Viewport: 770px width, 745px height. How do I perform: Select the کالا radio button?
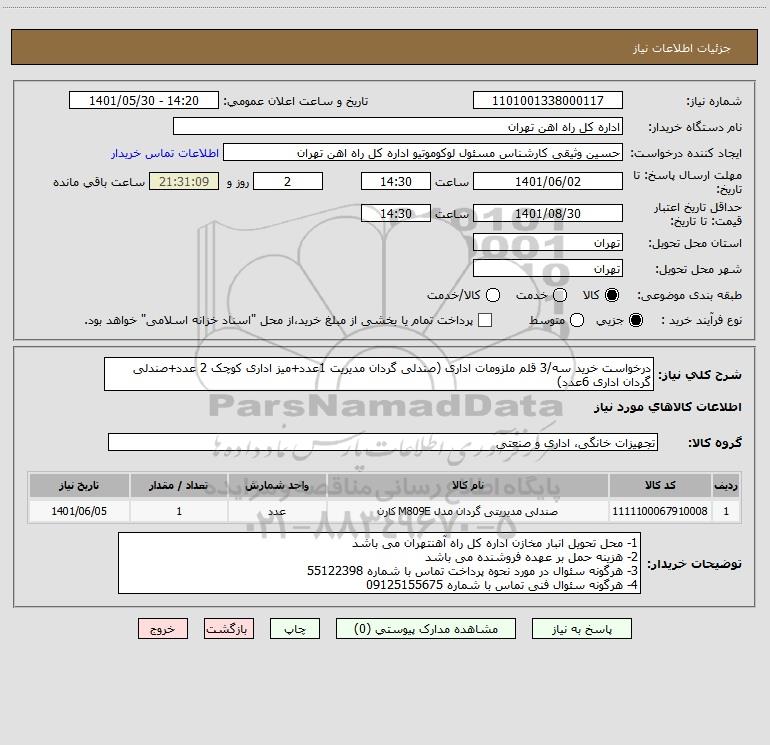pyautogui.click(x=612, y=295)
